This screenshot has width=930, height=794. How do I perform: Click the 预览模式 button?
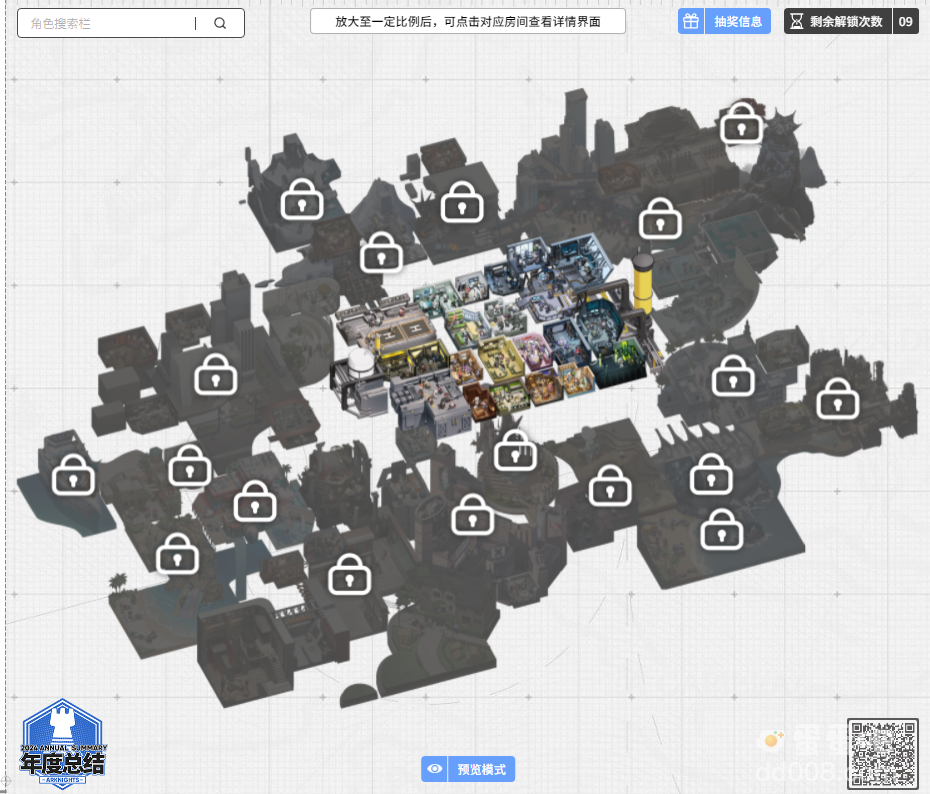[481, 769]
